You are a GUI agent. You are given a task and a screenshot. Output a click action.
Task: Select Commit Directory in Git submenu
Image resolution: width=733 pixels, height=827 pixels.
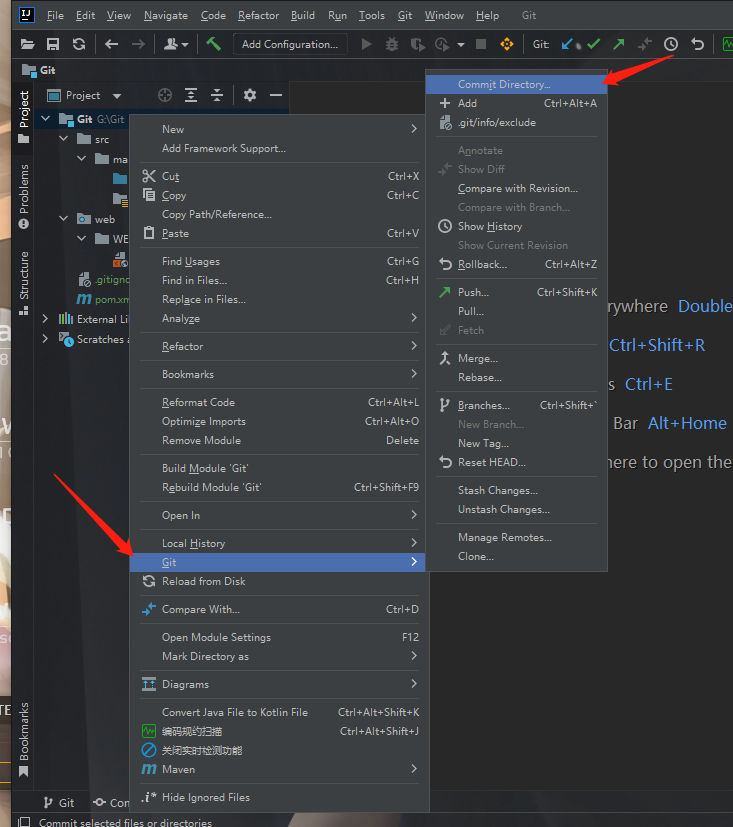pyautogui.click(x=516, y=84)
